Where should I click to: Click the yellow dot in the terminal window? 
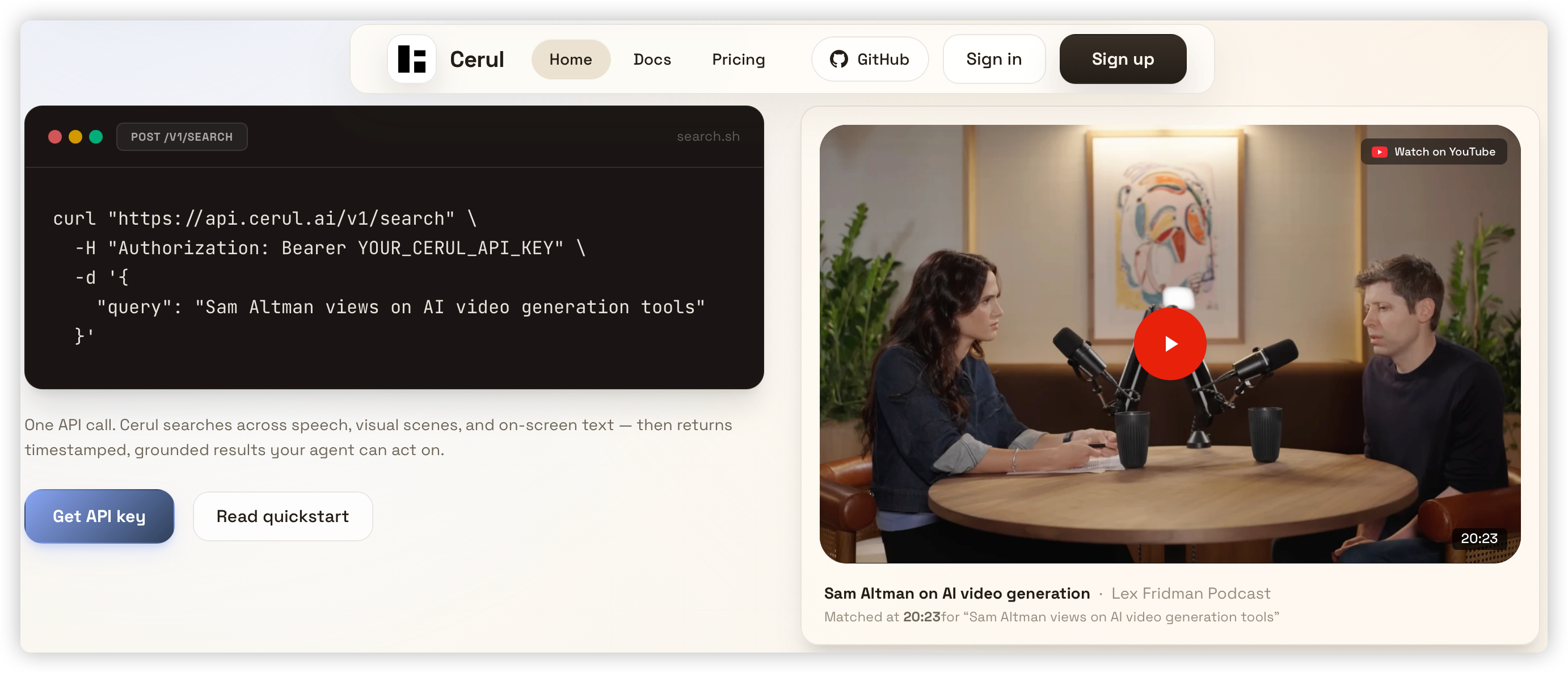point(75,136)
